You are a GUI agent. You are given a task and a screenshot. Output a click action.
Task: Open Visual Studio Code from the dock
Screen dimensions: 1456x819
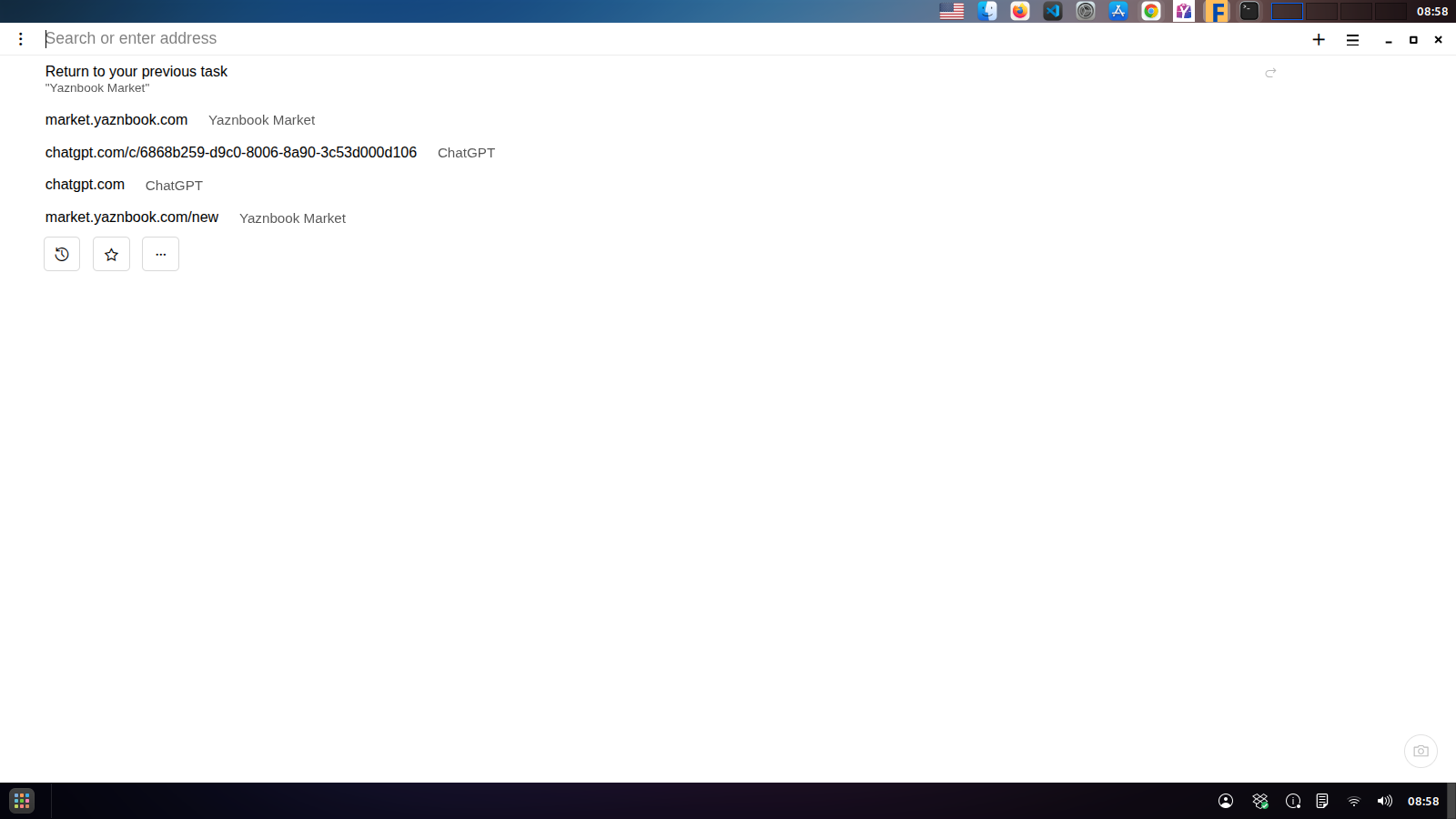coord(1052,11)
